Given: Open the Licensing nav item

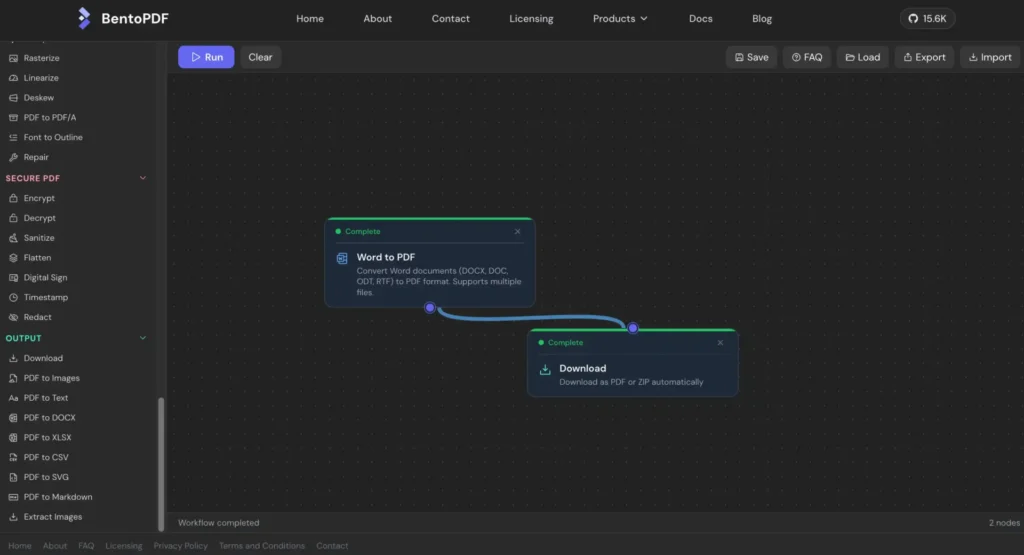Looking at the screenshot, I should tap(531, 19).
